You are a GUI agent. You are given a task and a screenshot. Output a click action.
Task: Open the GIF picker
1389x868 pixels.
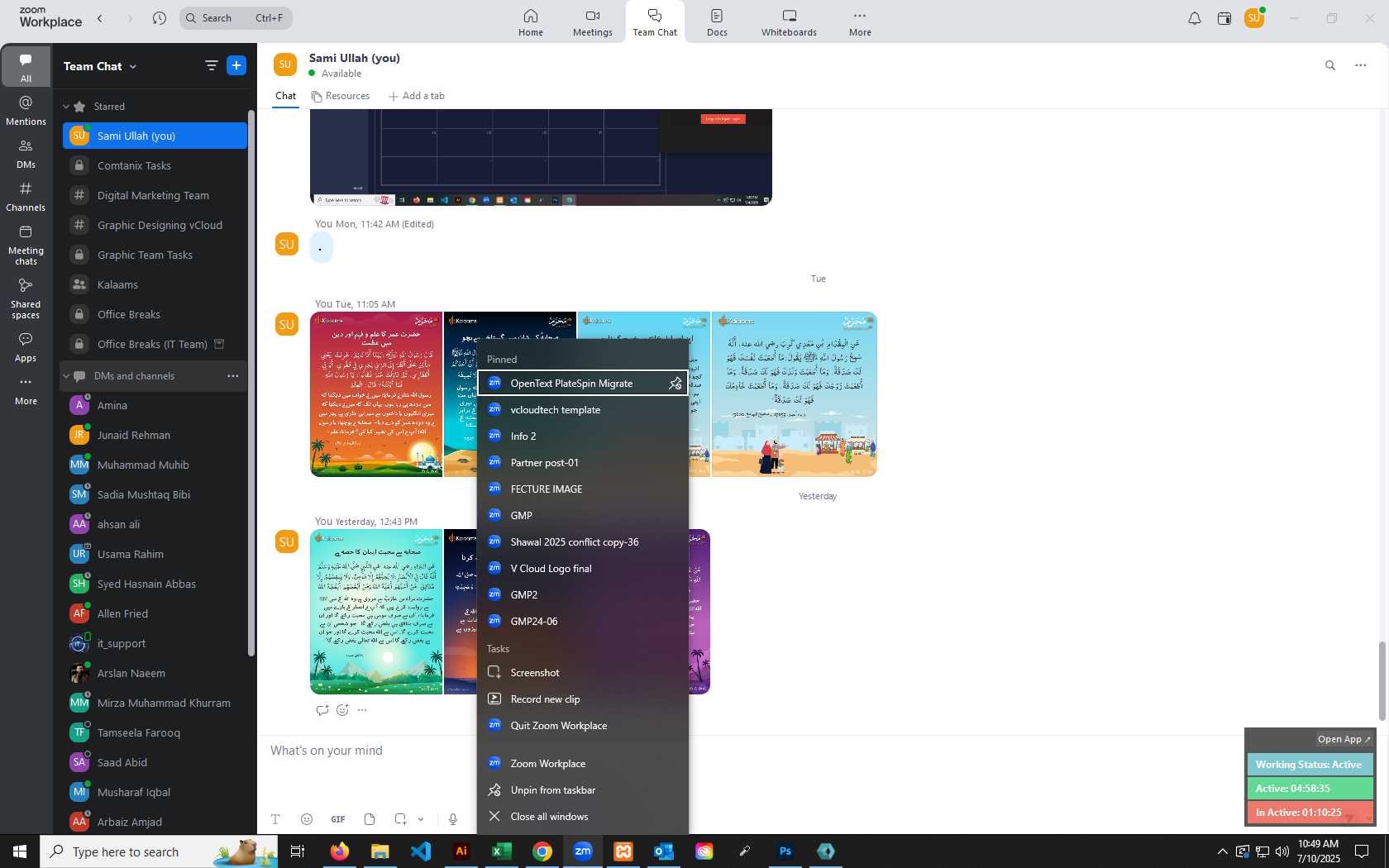(x=338, y=819)
